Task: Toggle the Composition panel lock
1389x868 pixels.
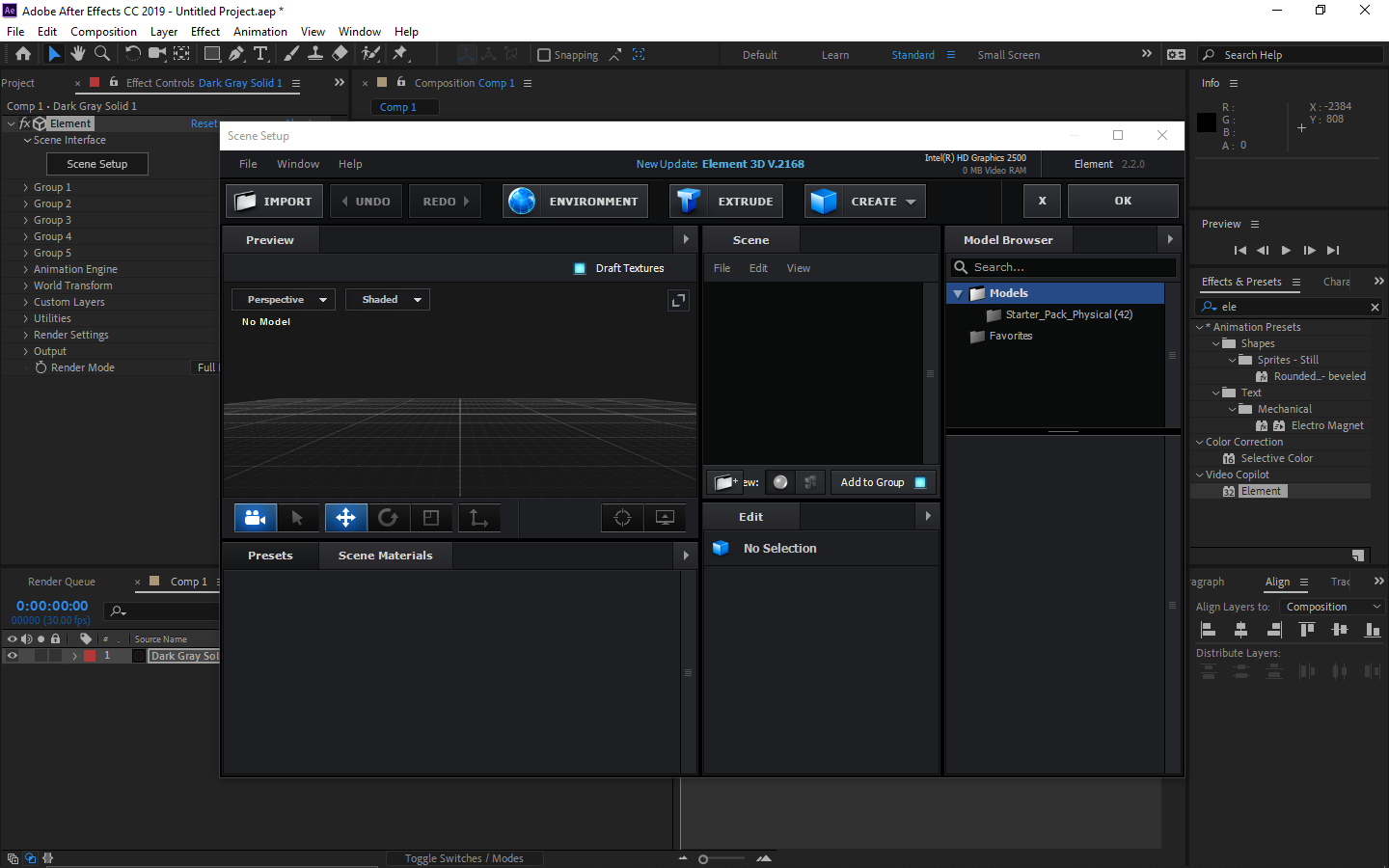Action: point(401,82)
